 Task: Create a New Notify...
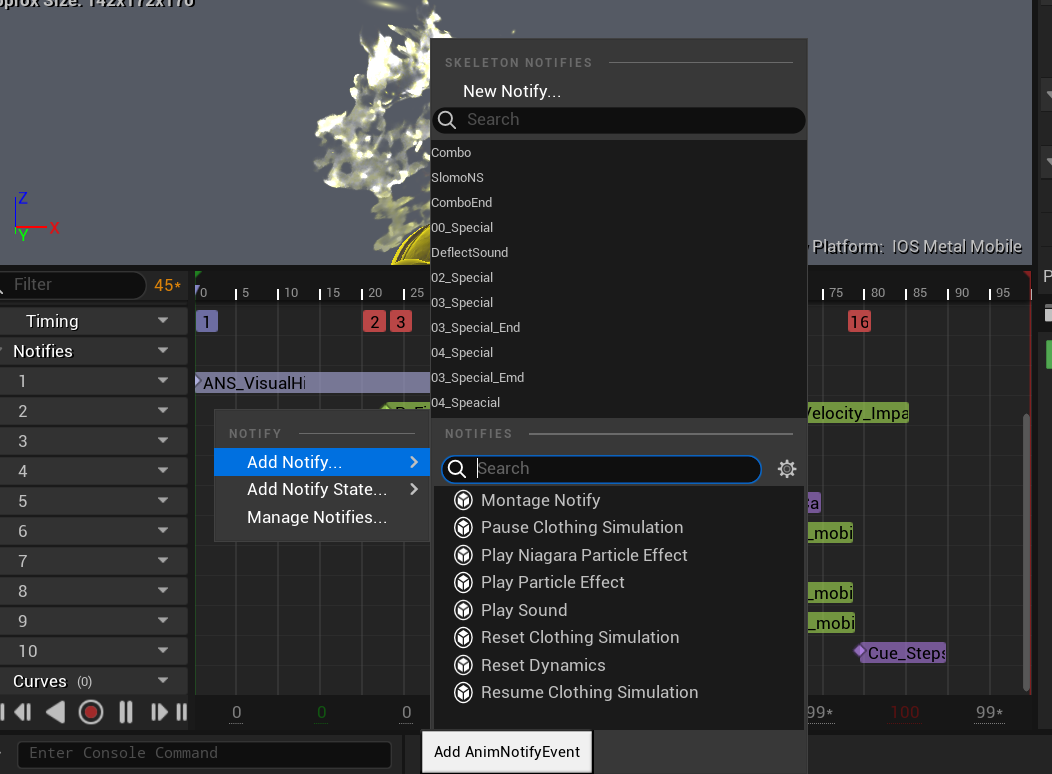click(x=511, y=91)
